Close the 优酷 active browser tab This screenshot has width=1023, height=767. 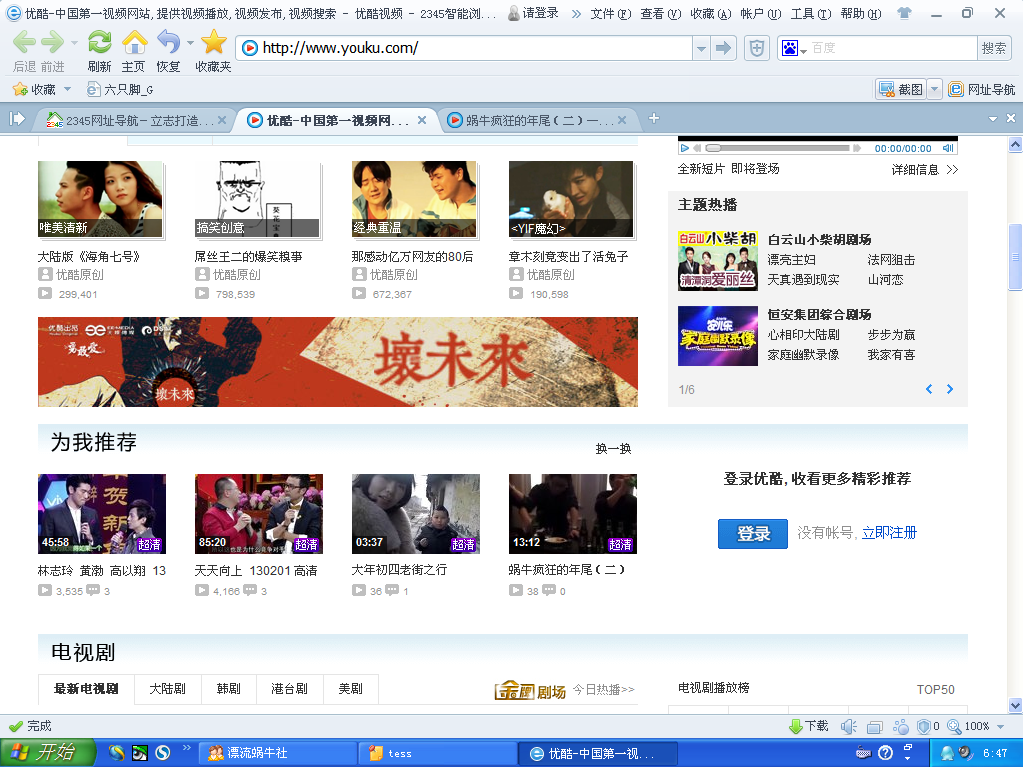[422, 120]
